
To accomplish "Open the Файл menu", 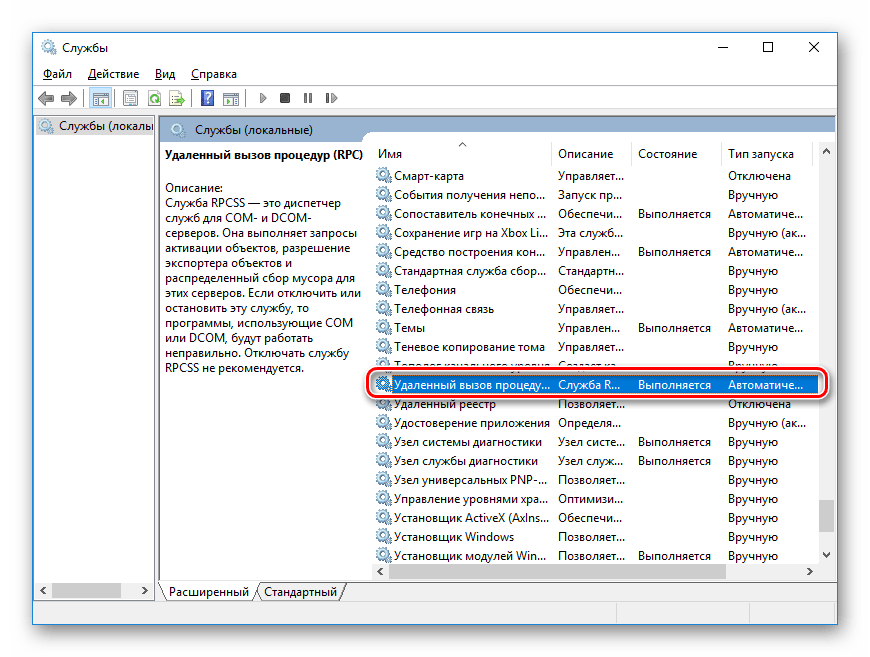I will (57, 74).
